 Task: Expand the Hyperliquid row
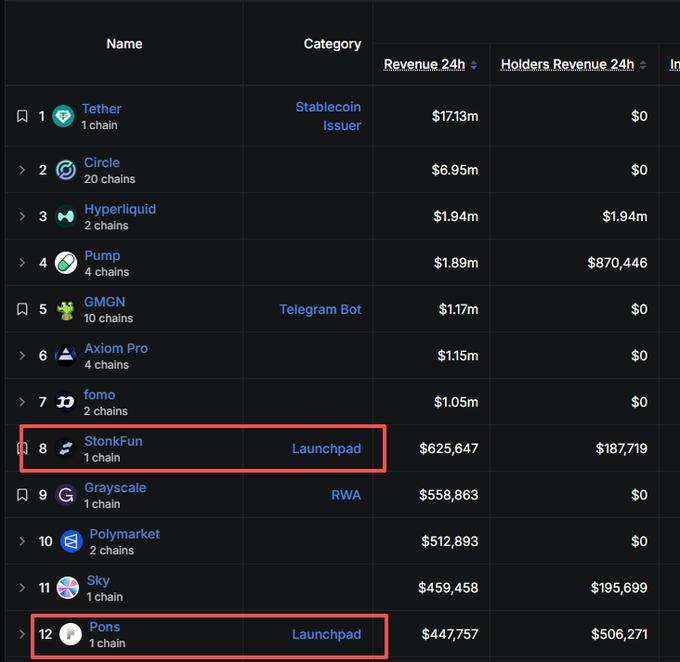22,216
